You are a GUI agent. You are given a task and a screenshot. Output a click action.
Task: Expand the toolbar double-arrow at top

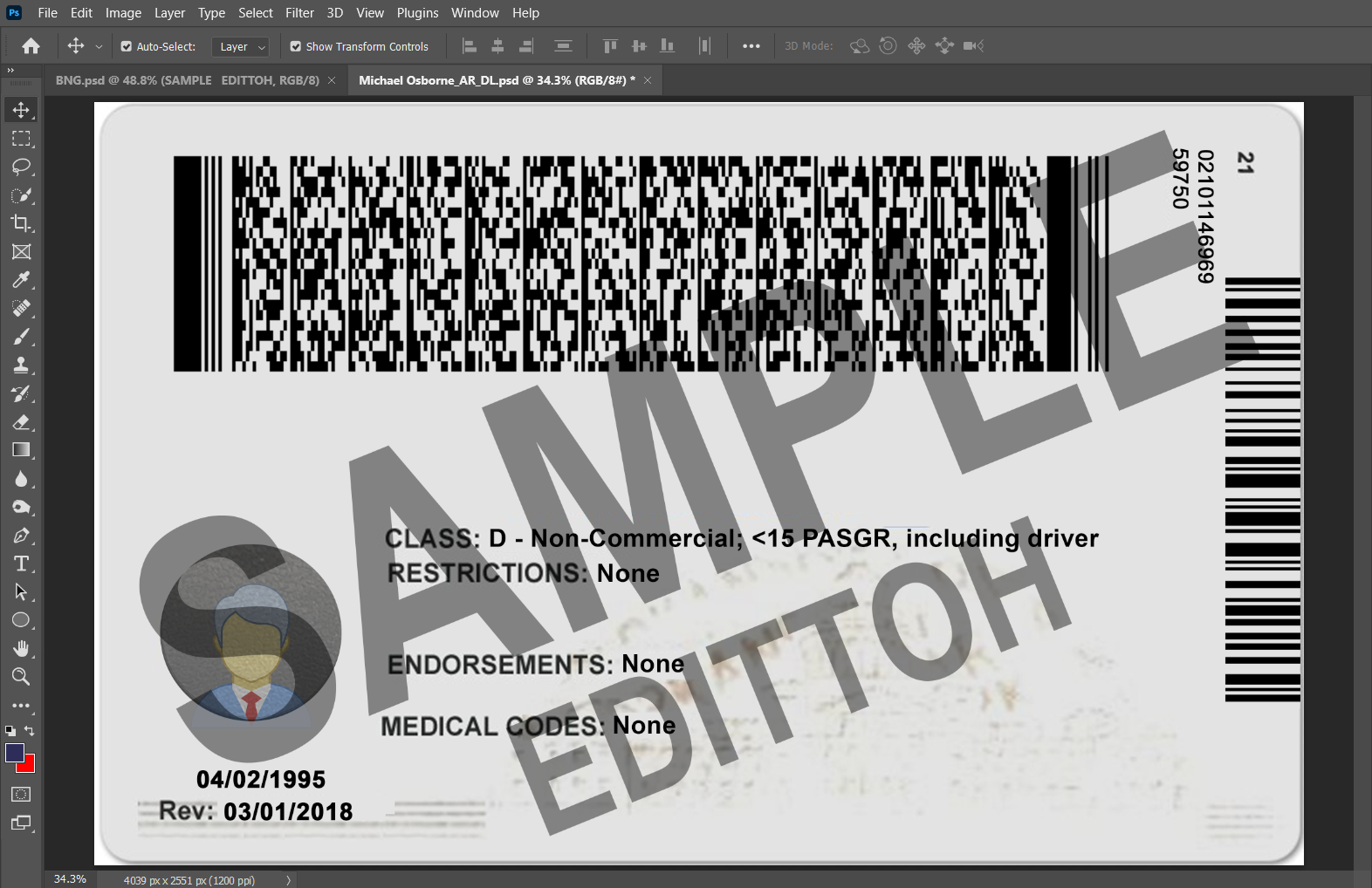(10, 70)
